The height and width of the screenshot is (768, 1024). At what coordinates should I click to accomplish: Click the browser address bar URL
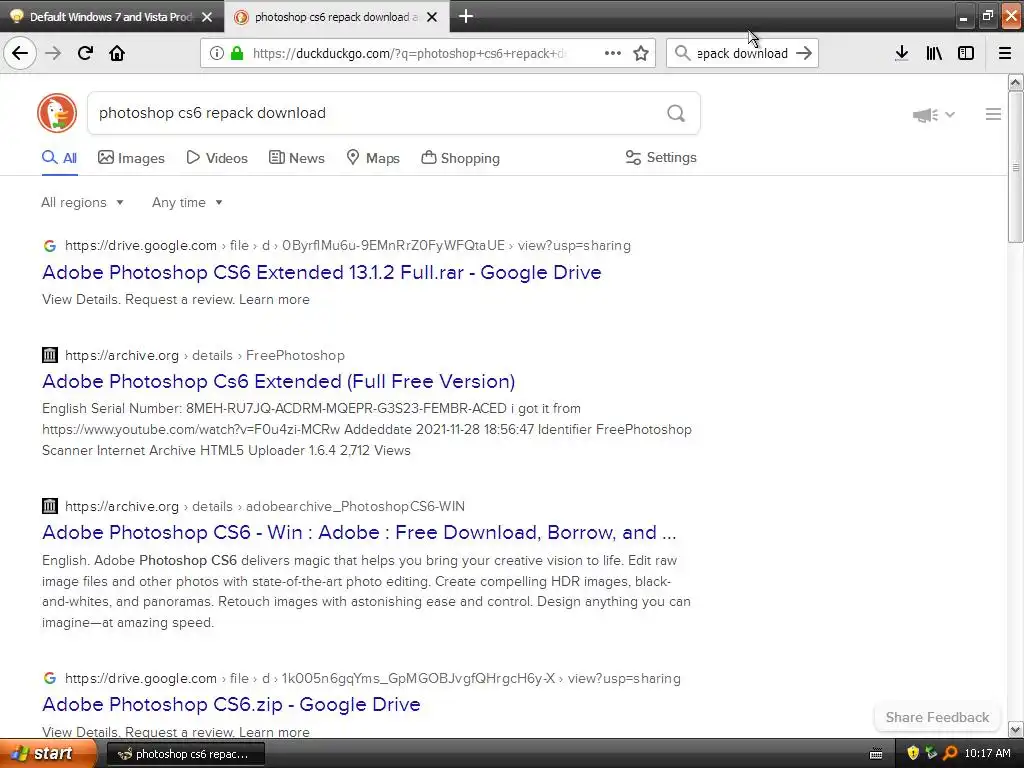click(409, 54)
